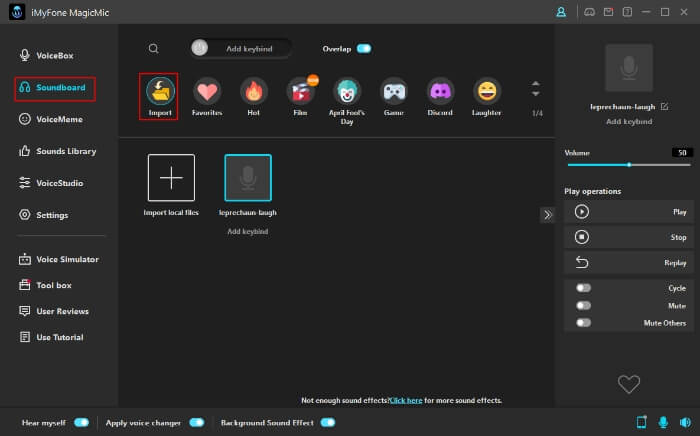Toggle Apply voice changer switch

click(197, 423)
